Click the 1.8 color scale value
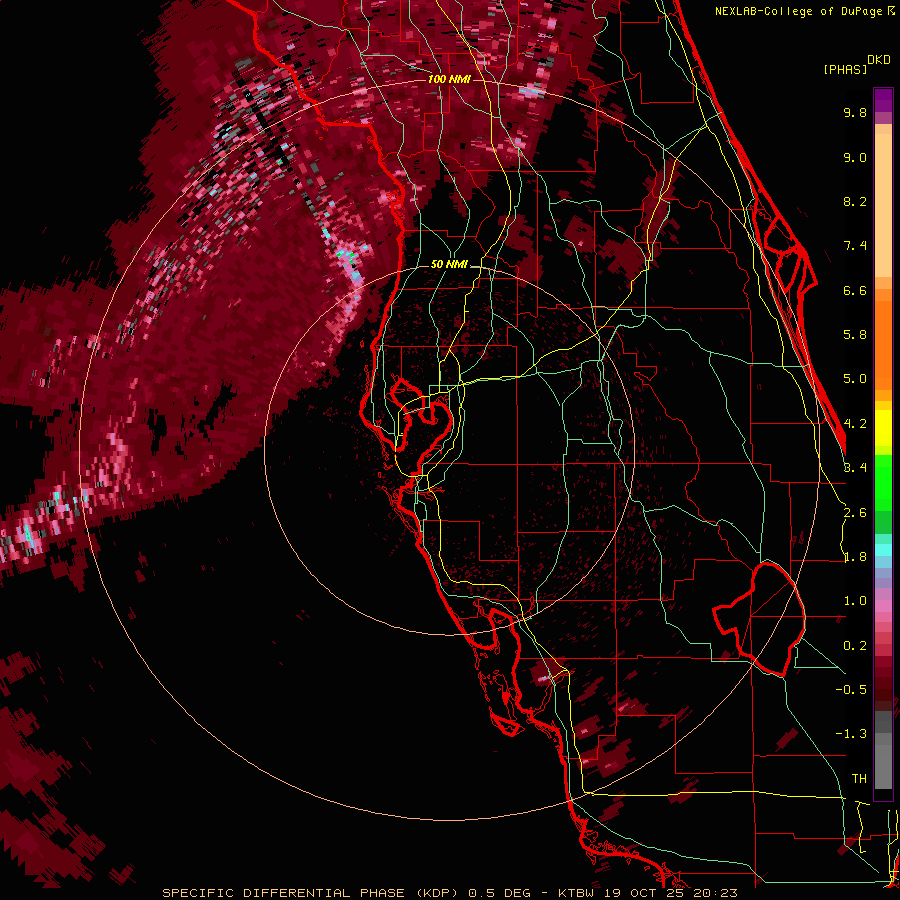This screenshot has width=900, height=900. pos(855,557)
